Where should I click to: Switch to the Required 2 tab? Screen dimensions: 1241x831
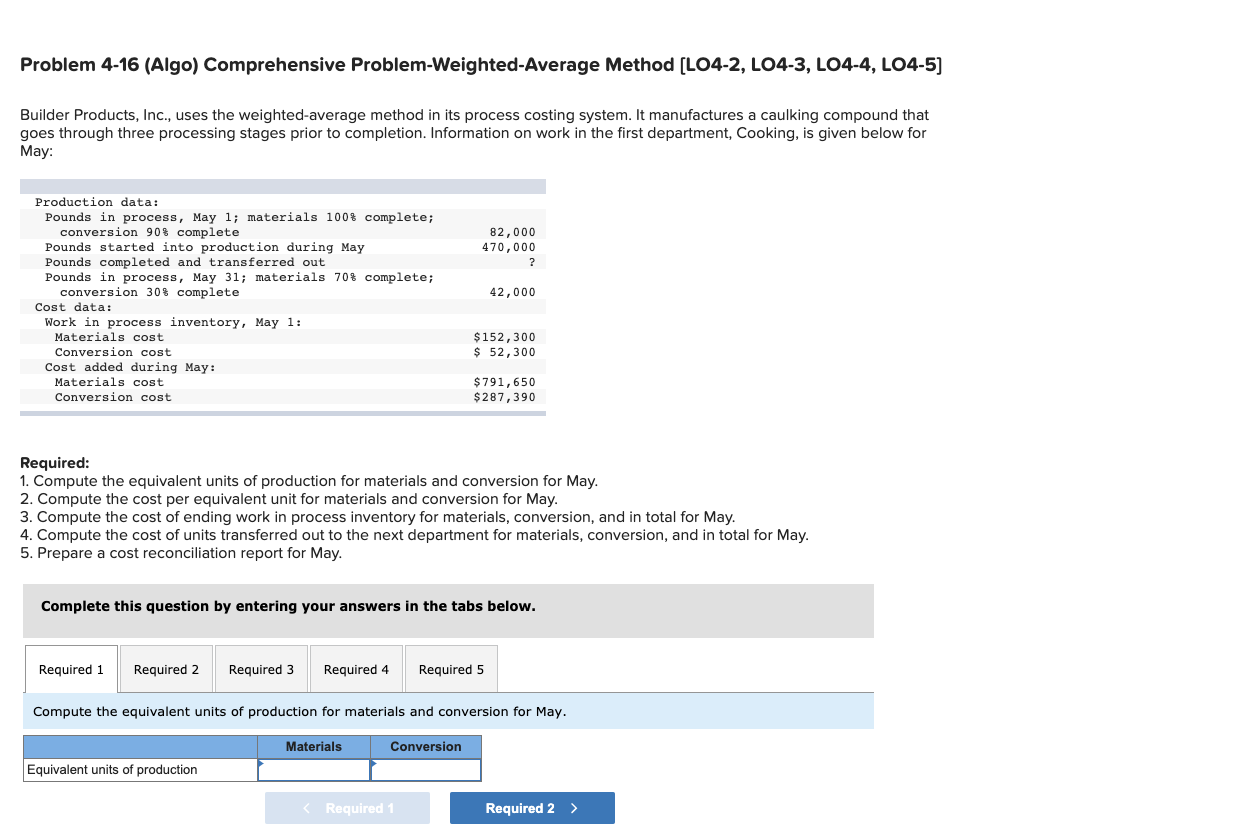click(166, 668)
